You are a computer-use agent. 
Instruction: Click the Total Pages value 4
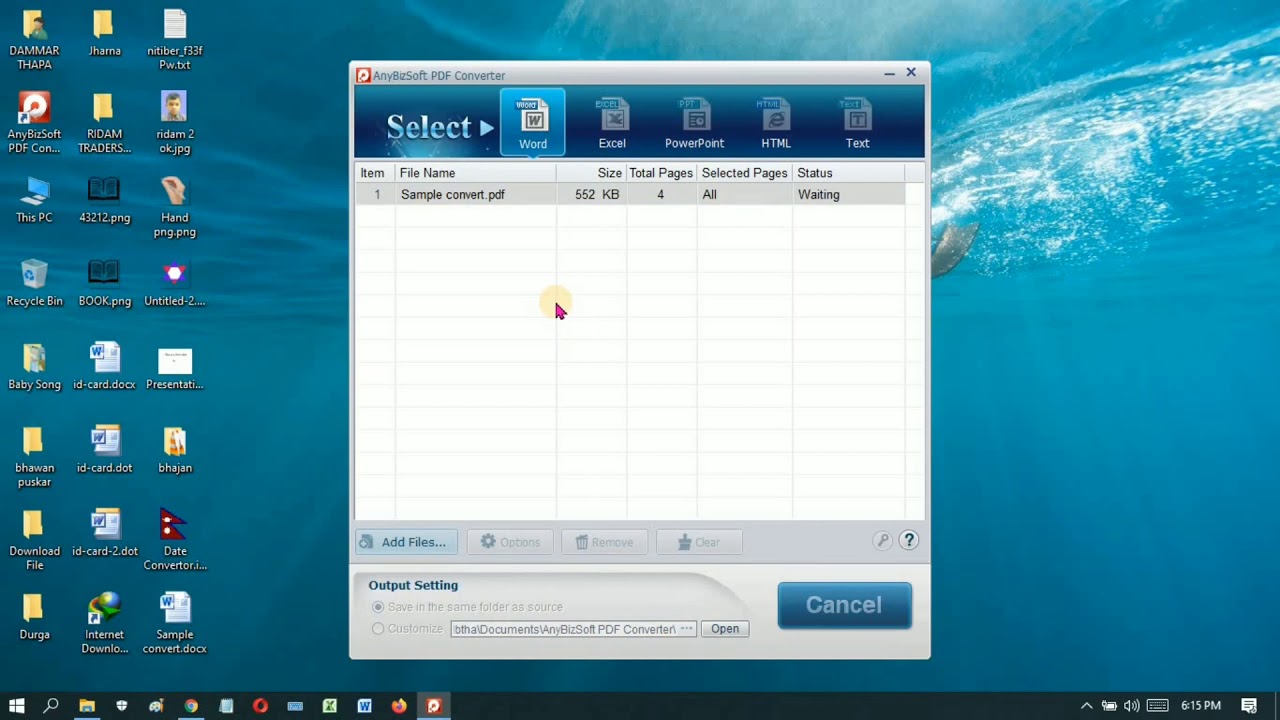tap(660, 195)
